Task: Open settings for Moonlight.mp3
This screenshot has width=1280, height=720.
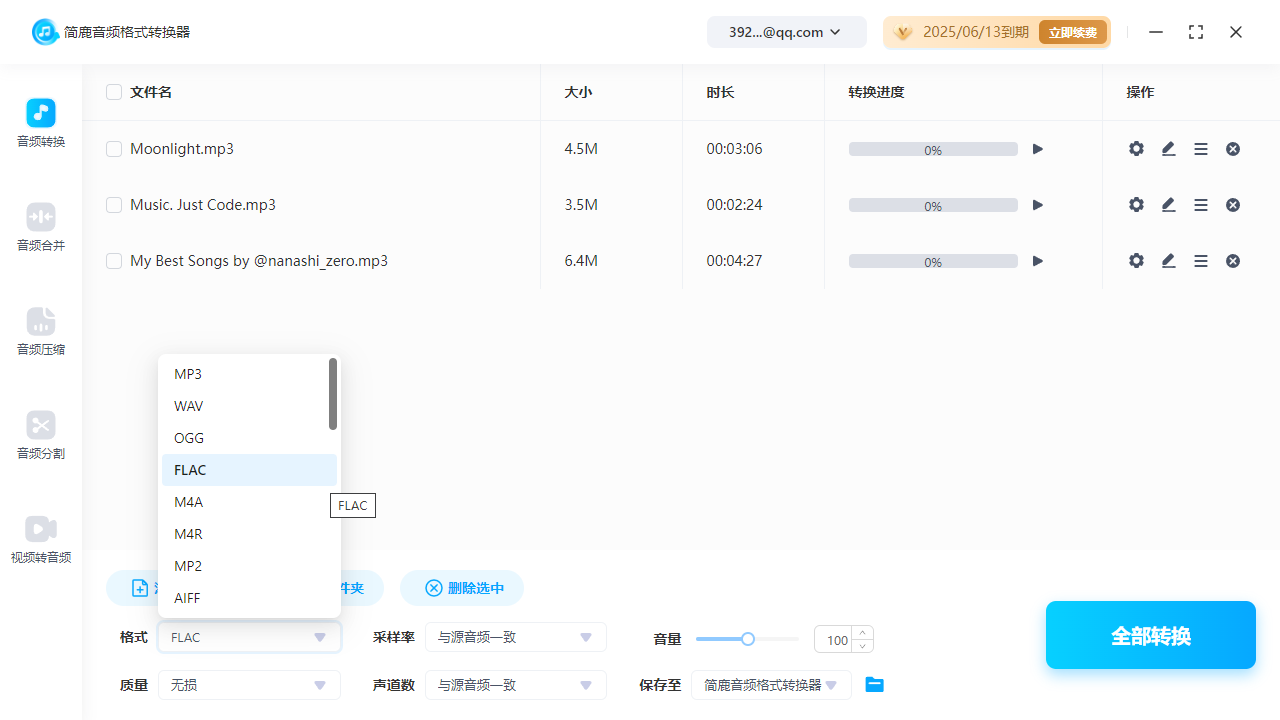Action: 1136,148
